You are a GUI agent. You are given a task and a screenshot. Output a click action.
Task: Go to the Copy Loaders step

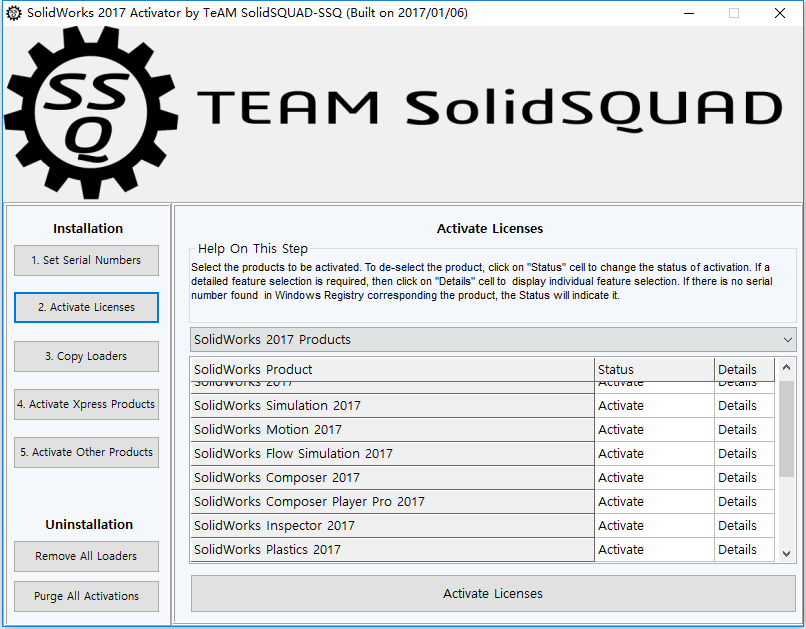pos(86,356)
